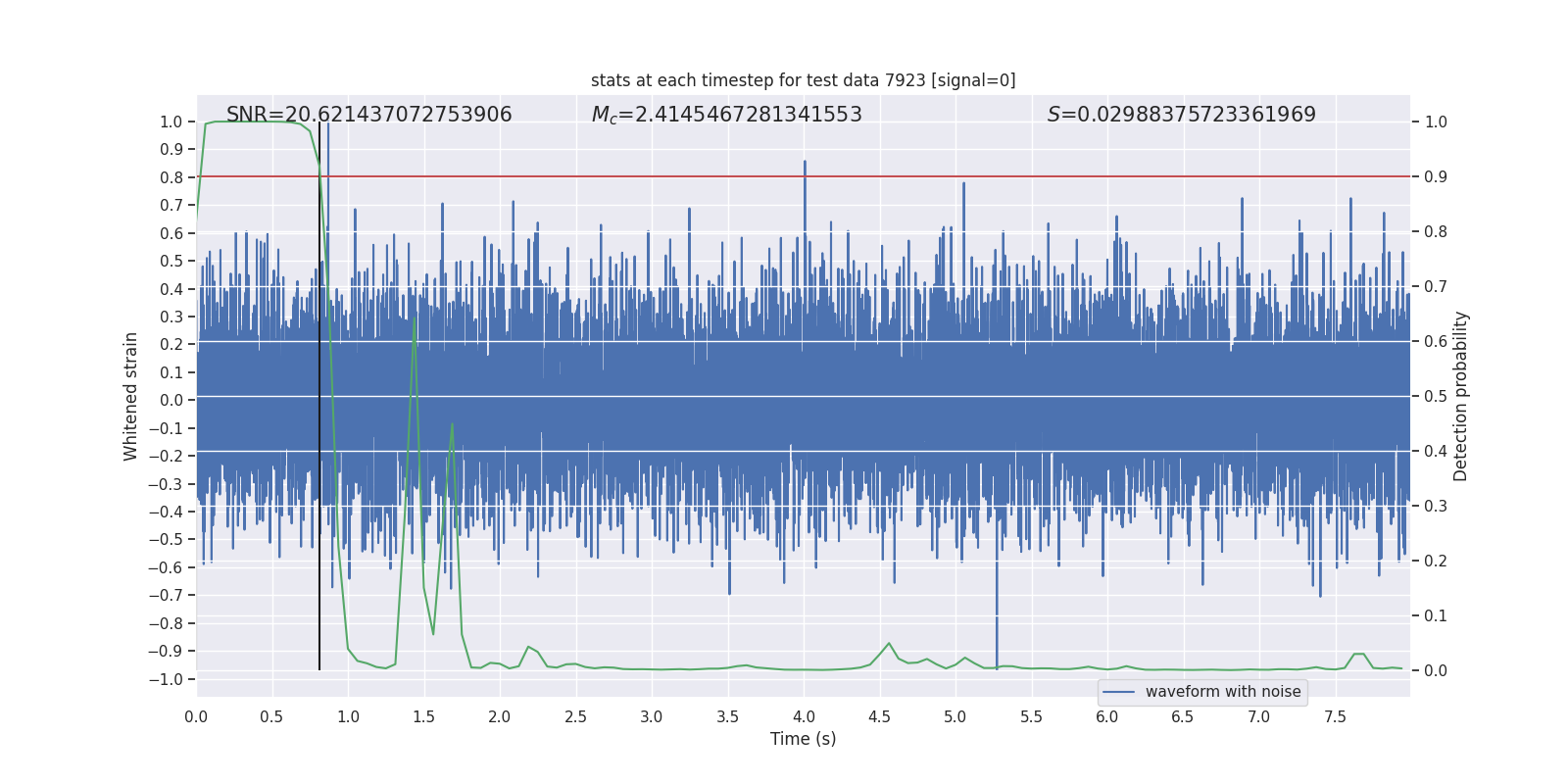
Task: Click the green curve peak near 1.45 seconds
Action: pos(415,318)
